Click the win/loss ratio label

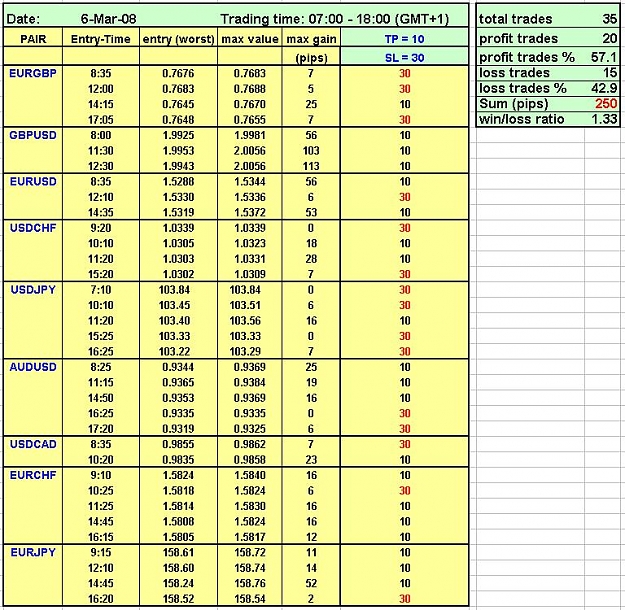[522, 119]
